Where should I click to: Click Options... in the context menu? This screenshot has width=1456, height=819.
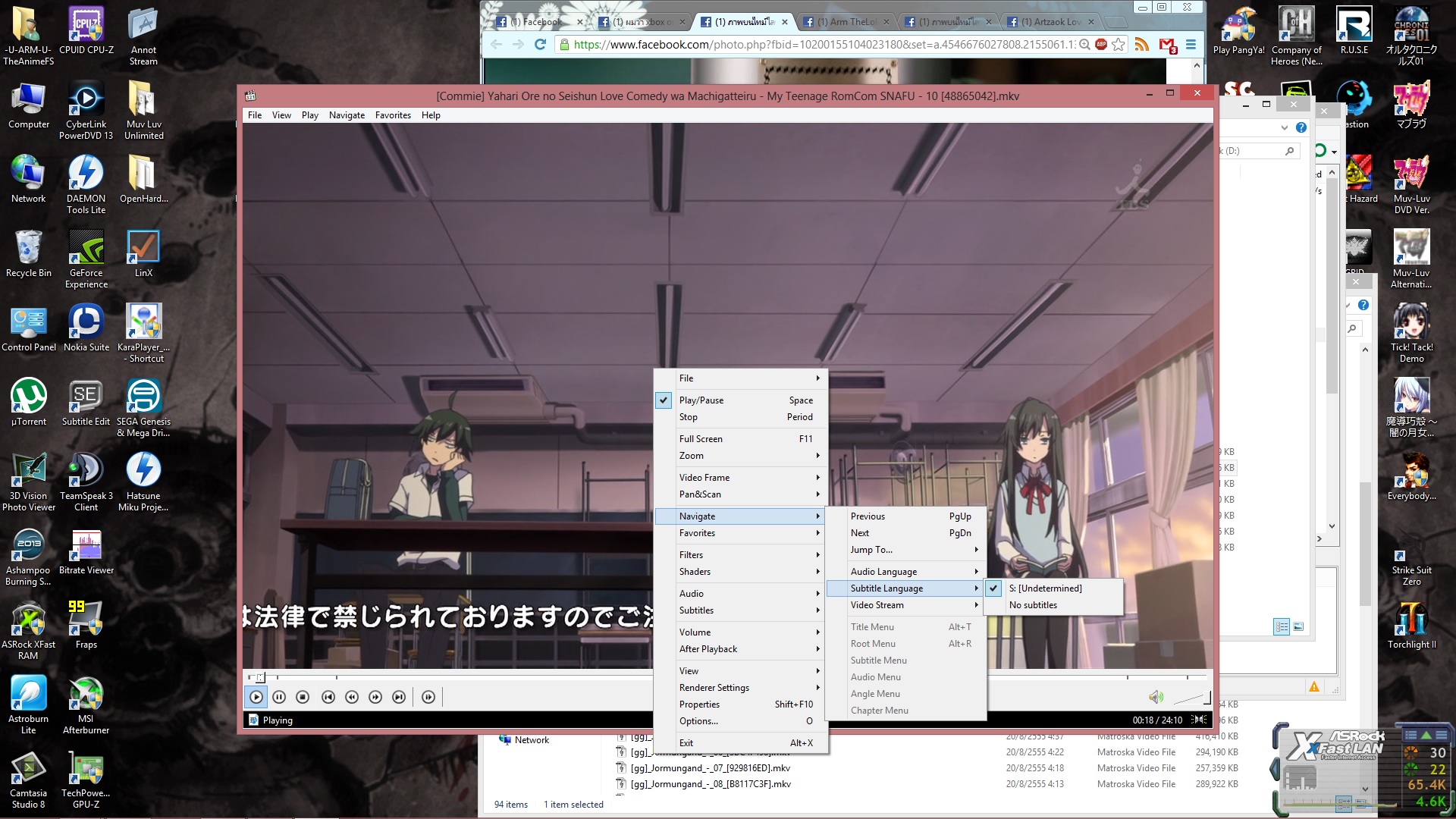[698, 721]
